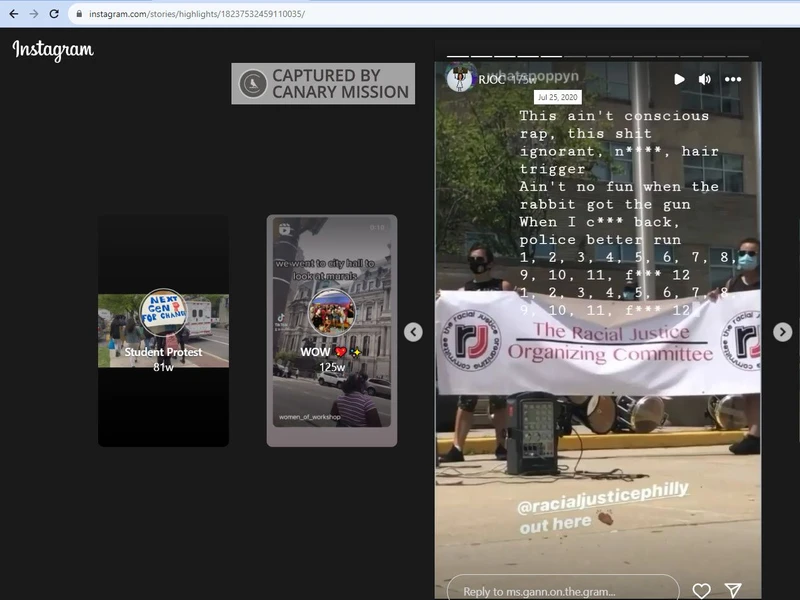Play the current Instagram story
The height and width of the screenshot is (600, 800).
click(679, 79)
